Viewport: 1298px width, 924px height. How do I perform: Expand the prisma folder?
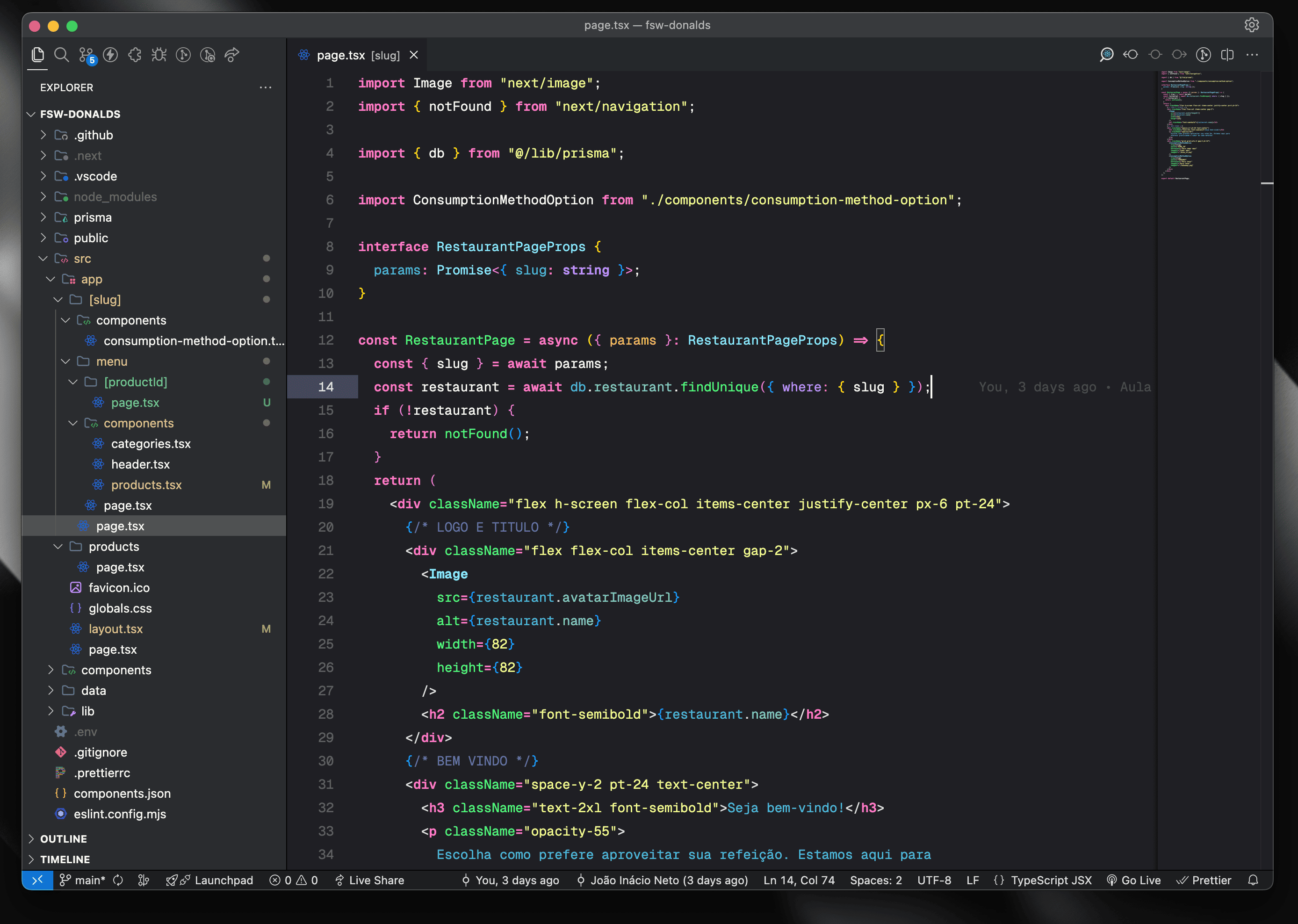pyautogui.click(x=93, y=217)
